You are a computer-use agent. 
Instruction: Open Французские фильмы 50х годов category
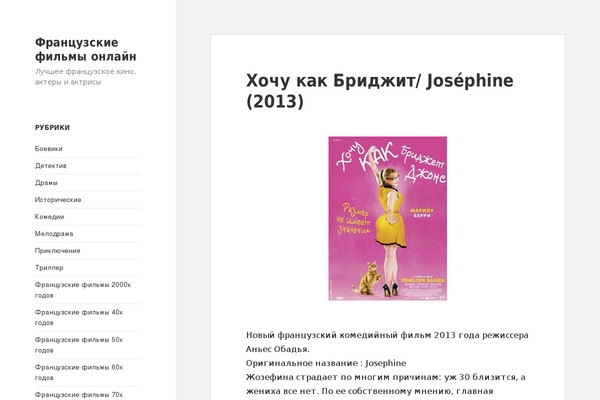pyautogui.click(x=79, y=345)
